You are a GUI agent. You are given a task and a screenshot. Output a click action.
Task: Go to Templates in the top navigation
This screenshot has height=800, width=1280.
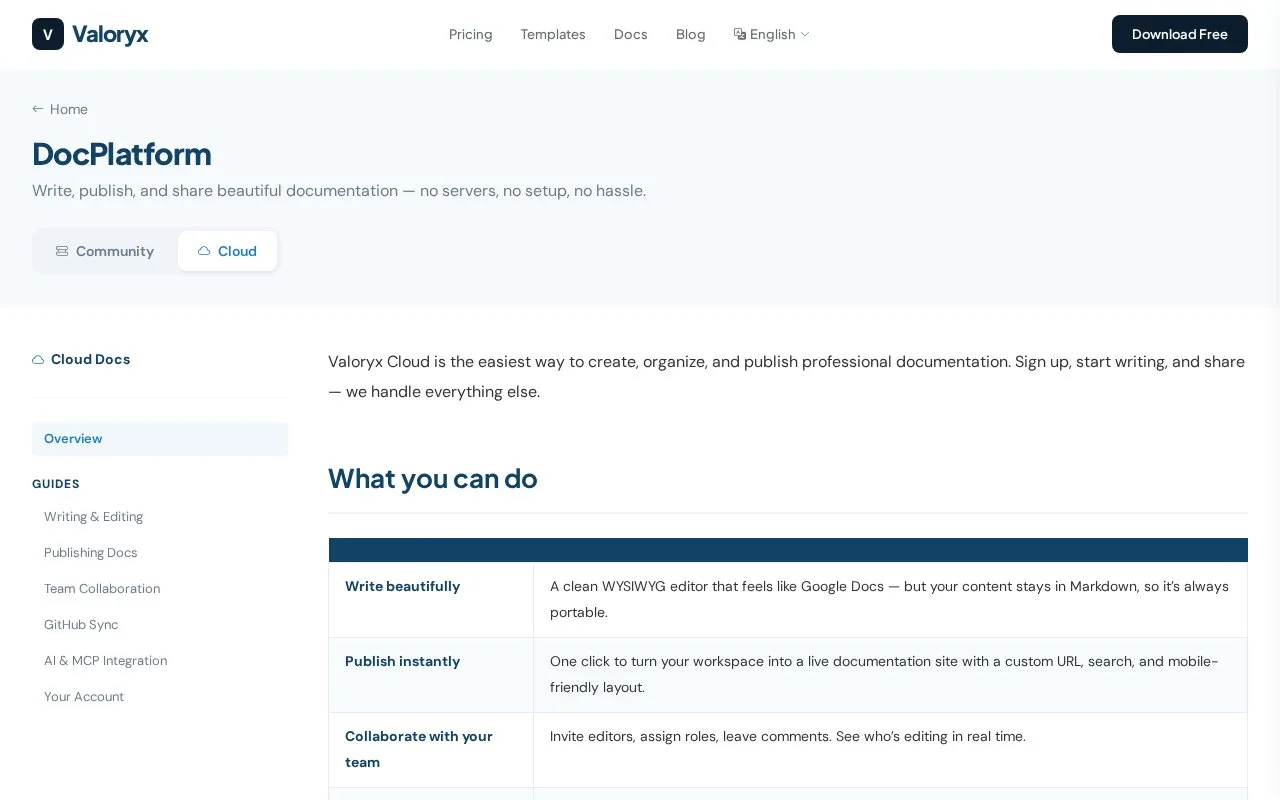(x=553, y=34)
